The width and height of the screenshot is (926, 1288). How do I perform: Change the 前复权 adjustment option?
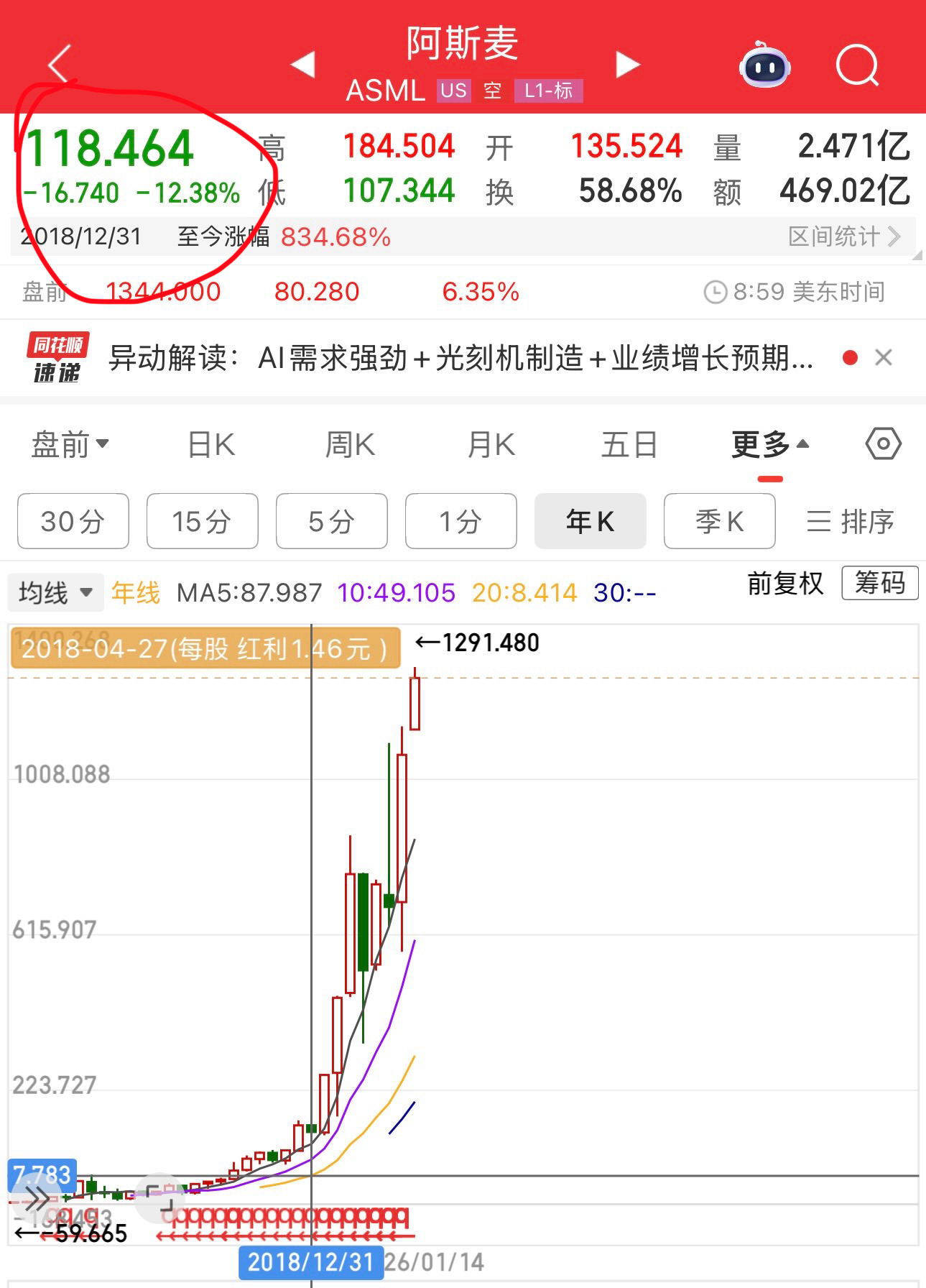(x=785, y=583)
